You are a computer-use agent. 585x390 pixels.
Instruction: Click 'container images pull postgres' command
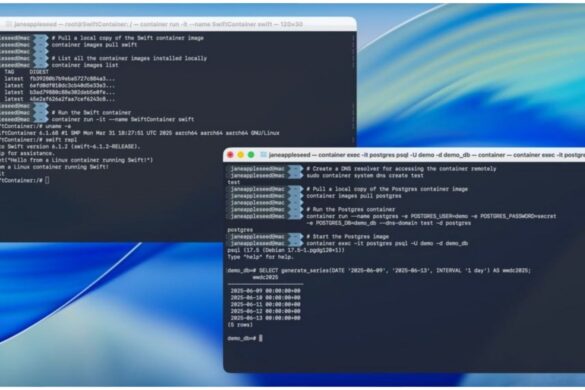tap(354, 196)
